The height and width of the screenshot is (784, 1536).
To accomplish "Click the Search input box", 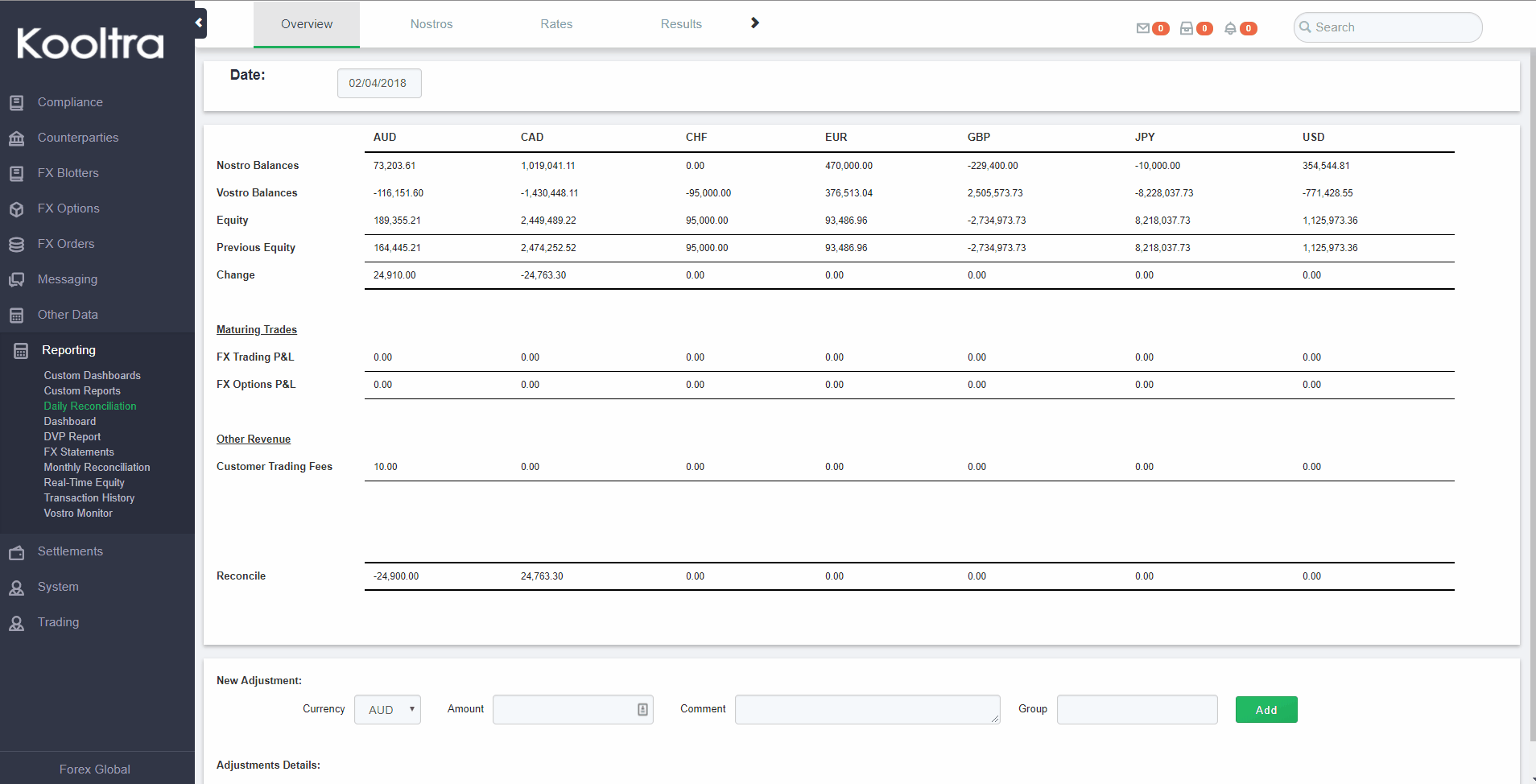I will (x=1388, y=27).
